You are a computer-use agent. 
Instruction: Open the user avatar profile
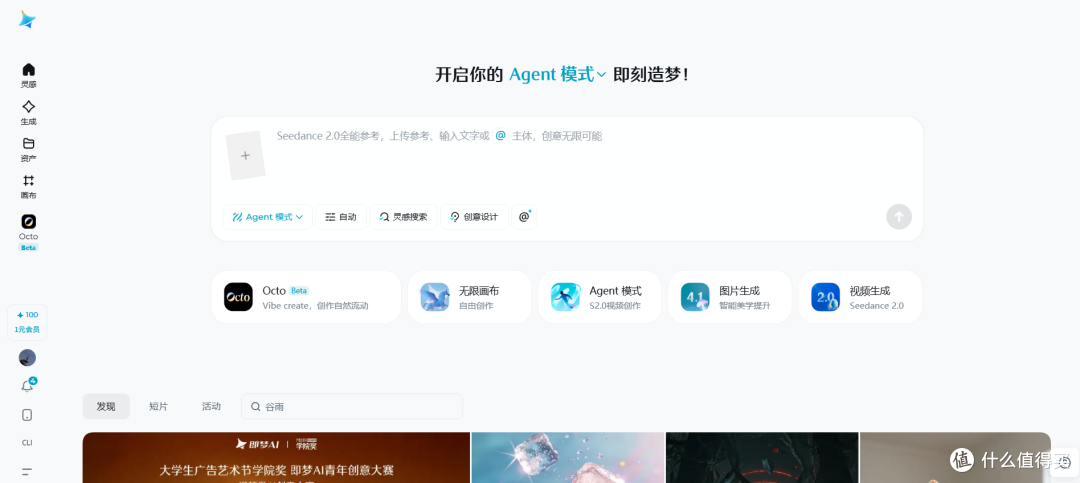tap(28, 358)
